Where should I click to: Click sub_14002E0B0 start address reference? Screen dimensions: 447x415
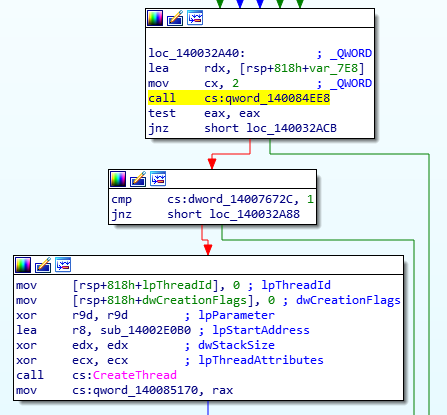point(146,330)
